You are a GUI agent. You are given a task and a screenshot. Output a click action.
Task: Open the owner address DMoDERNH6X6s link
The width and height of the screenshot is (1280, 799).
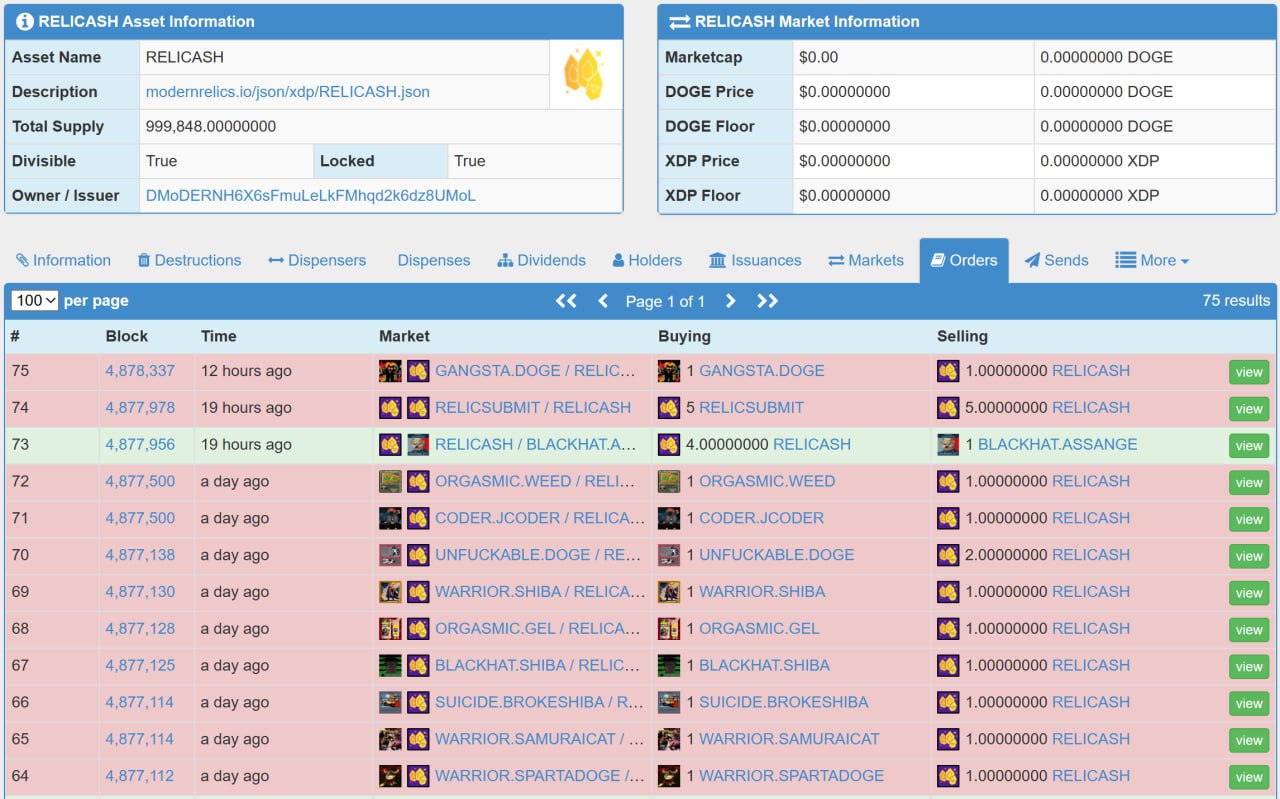(x=311, y=196)
